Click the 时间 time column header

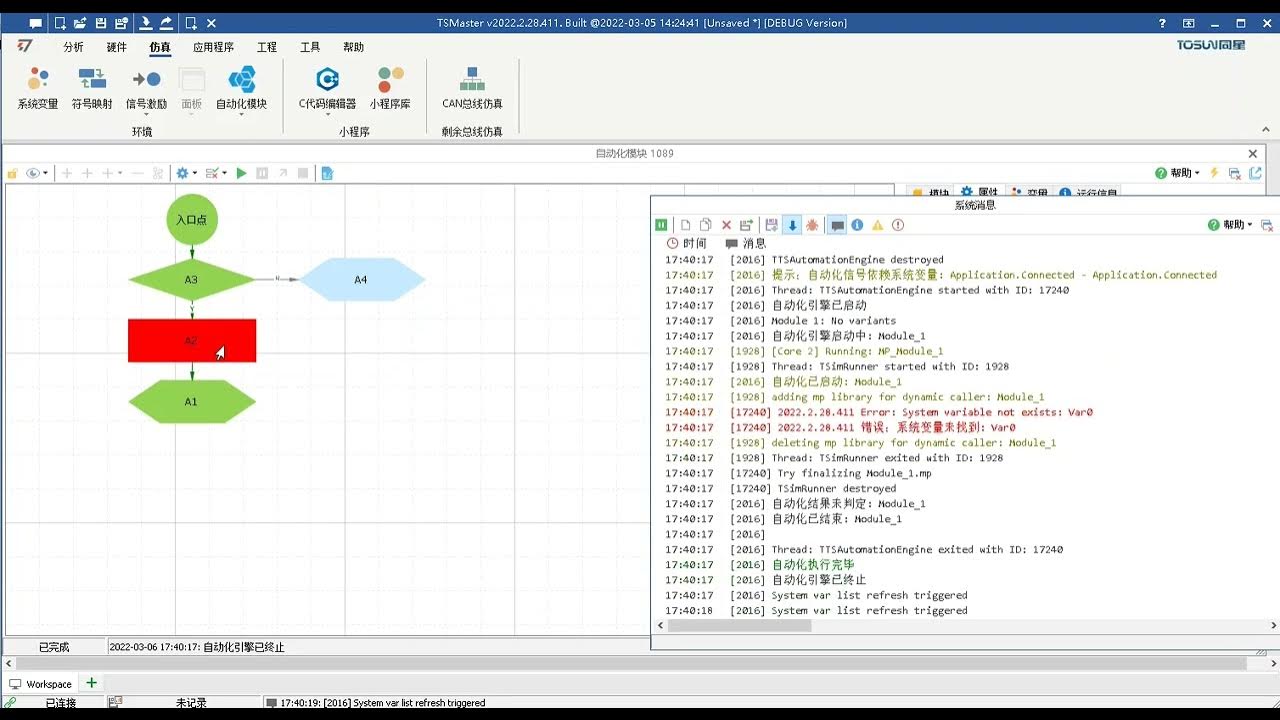point(687,243)
